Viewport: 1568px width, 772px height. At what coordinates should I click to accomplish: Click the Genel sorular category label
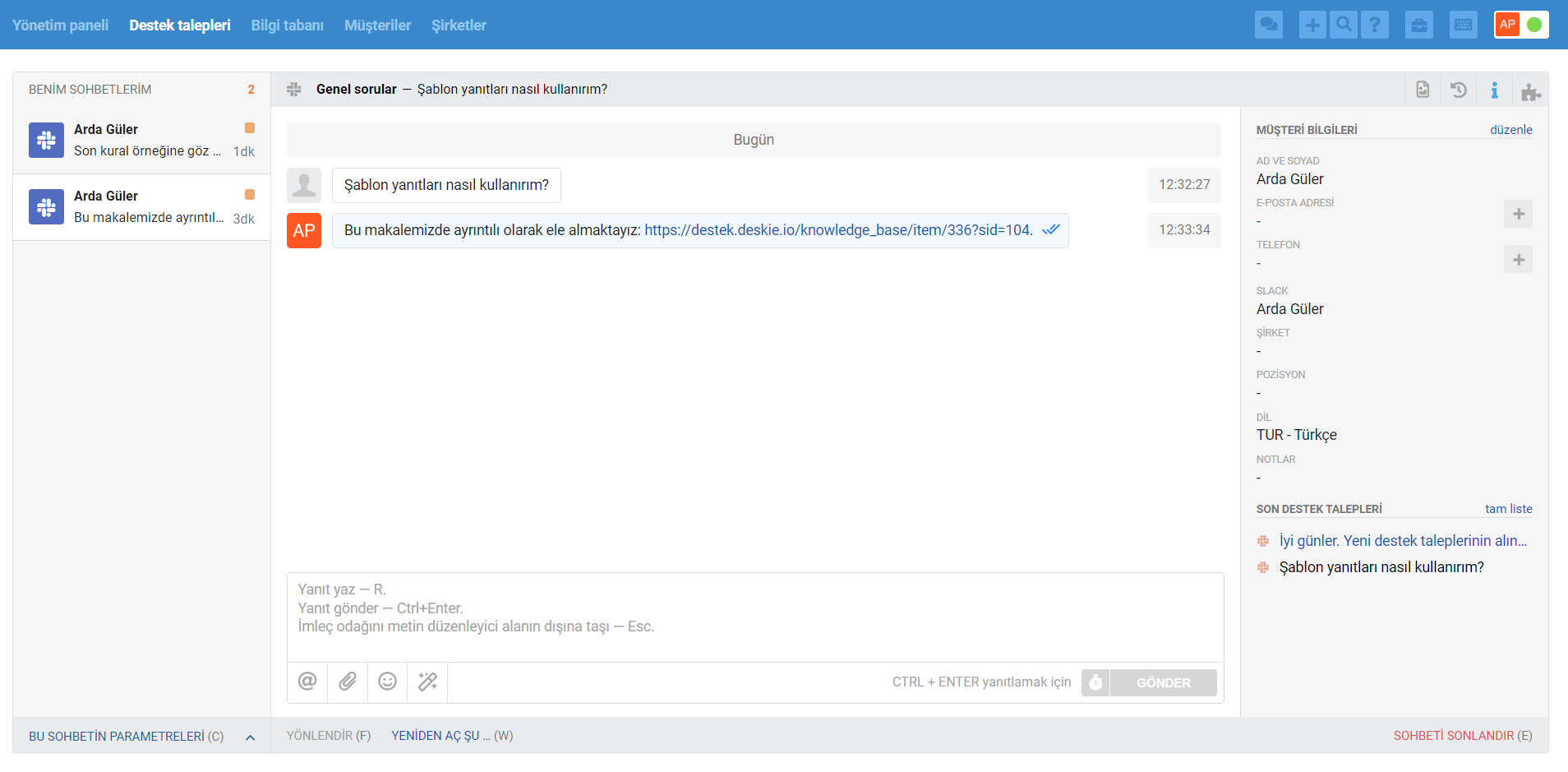pyautogui.click(x=357, y=89)
